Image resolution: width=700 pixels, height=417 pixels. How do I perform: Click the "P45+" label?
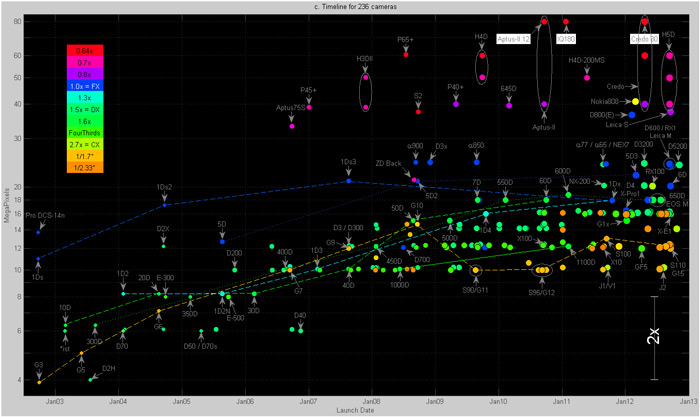click(x=308, y=90)
